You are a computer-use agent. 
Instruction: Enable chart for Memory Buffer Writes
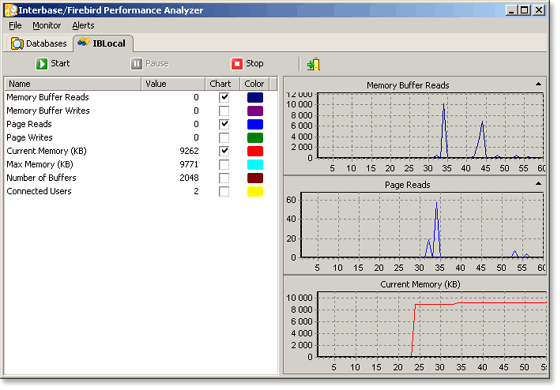click(224, 111)
